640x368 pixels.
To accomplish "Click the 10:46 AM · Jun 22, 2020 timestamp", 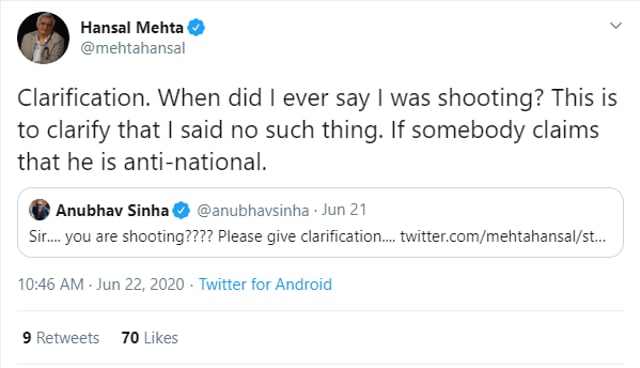I will (x=101, y=284).
